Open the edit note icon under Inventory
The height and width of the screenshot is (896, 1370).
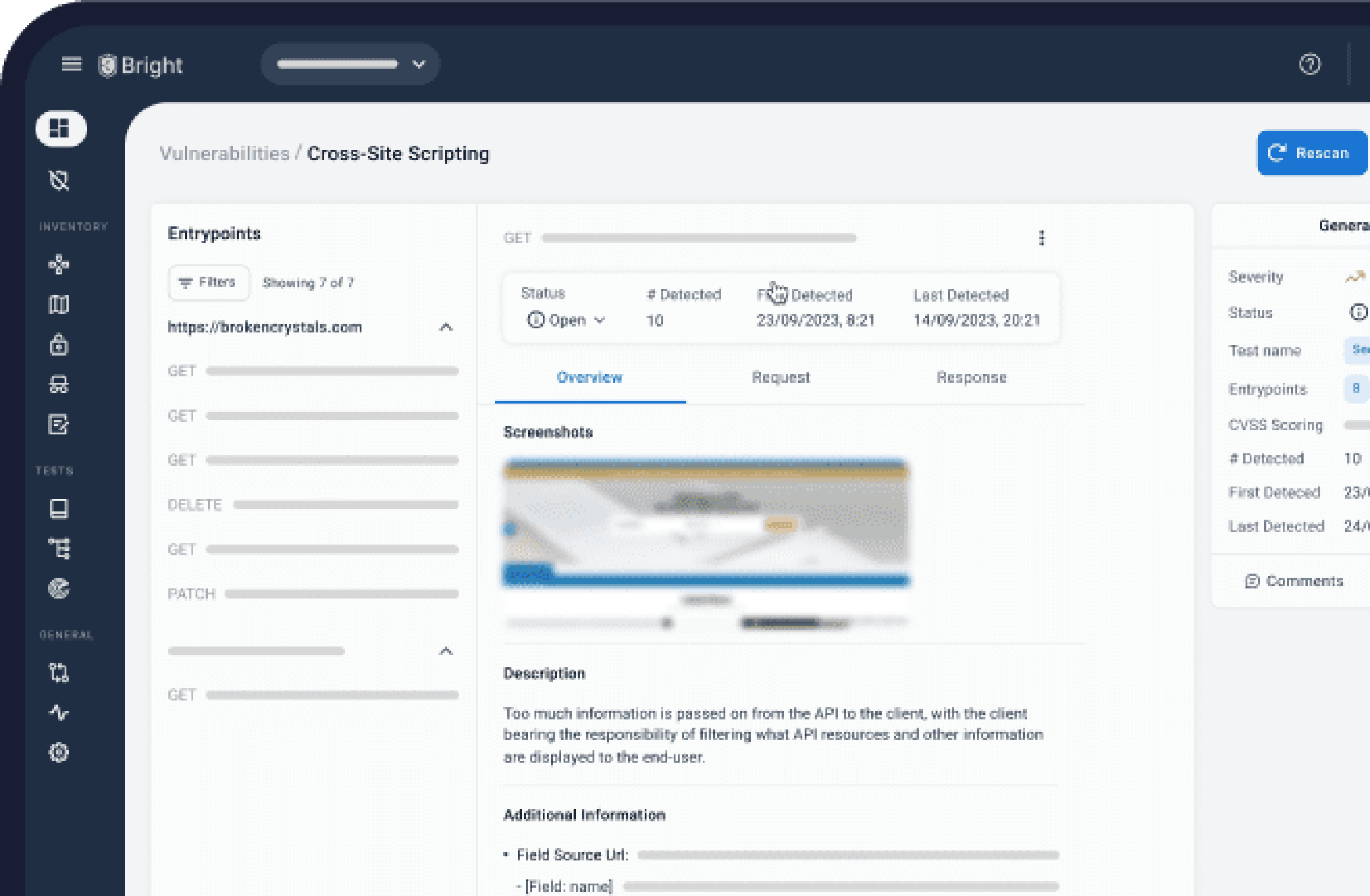pos(58,424)
